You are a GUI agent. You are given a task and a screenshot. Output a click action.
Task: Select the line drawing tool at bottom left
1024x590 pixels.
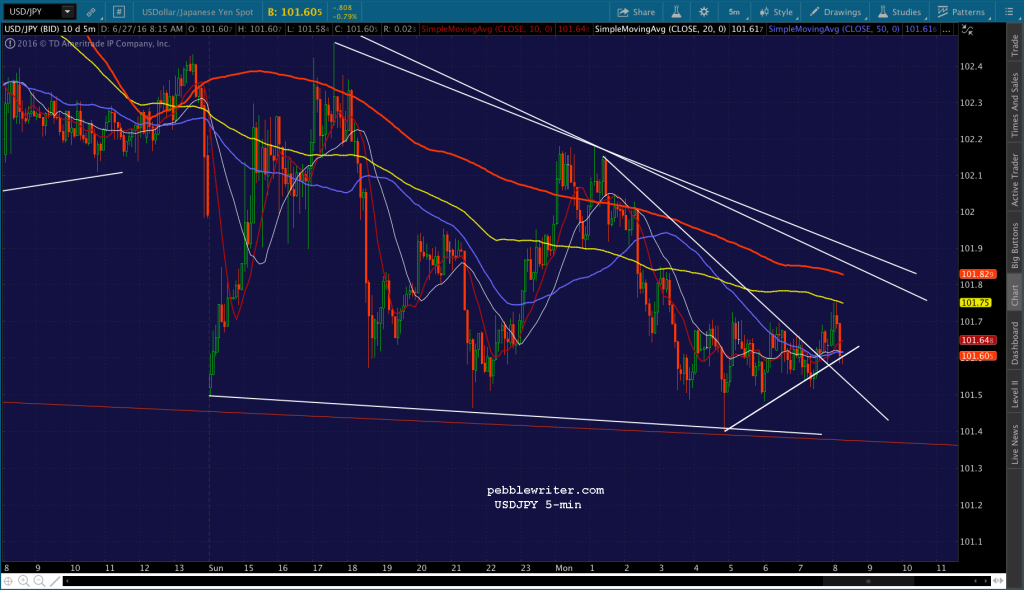[x=55, y=581]
